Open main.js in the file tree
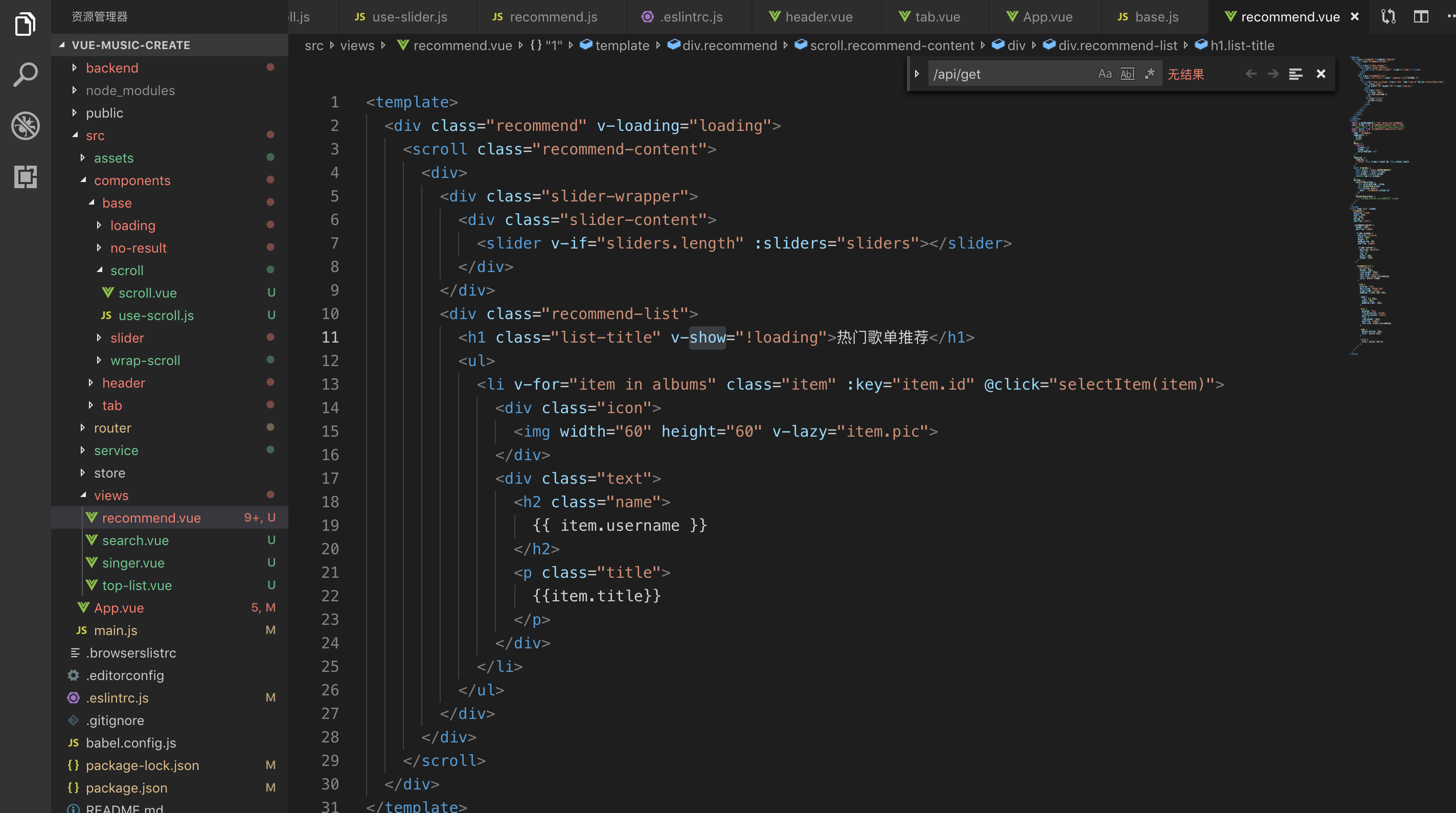 (x=170, y=630)
